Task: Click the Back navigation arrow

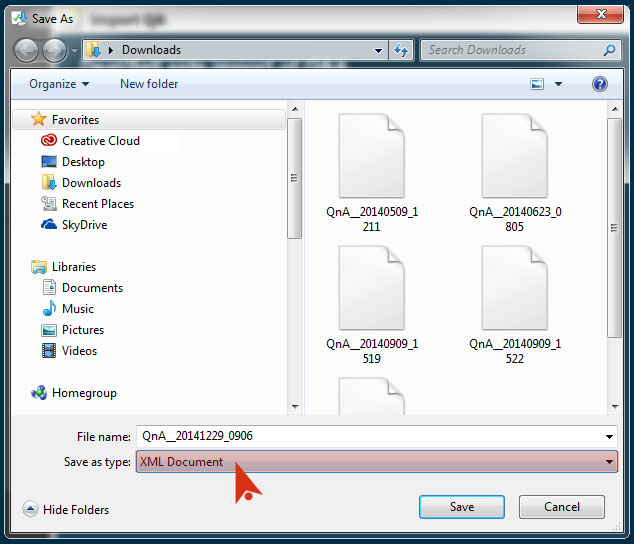Action: (26, 50)
